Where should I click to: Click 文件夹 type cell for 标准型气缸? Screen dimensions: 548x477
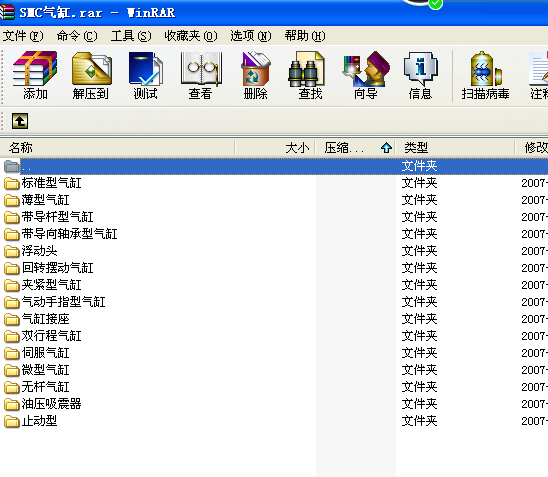point(419,183)
